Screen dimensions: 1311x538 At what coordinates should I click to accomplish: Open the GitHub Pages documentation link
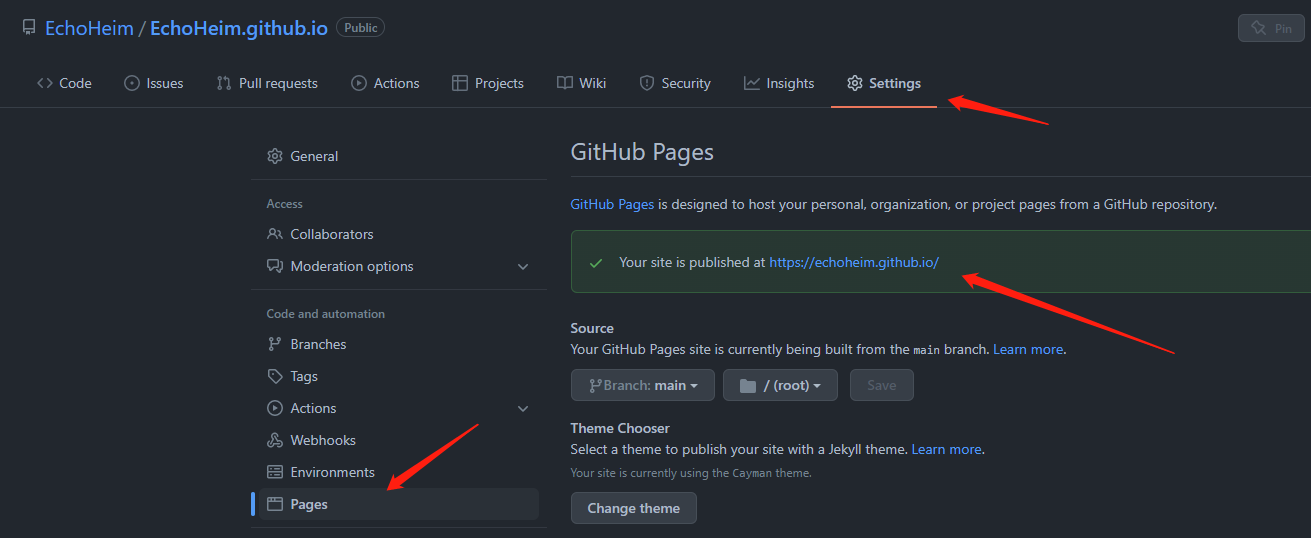click(x=612, y=204)
